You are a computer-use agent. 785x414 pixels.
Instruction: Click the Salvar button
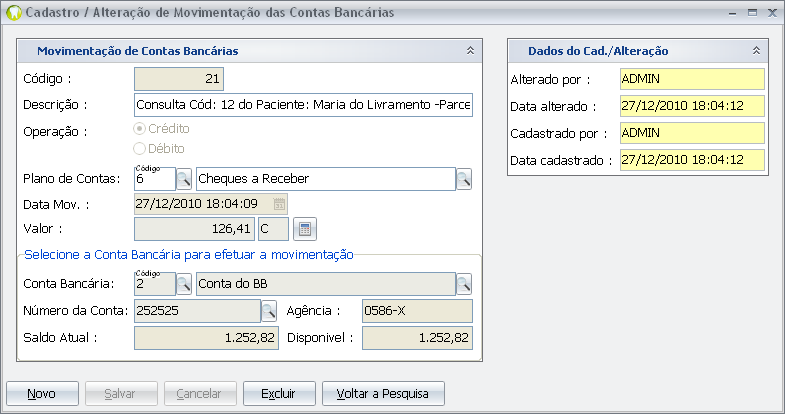pos(121,393)
